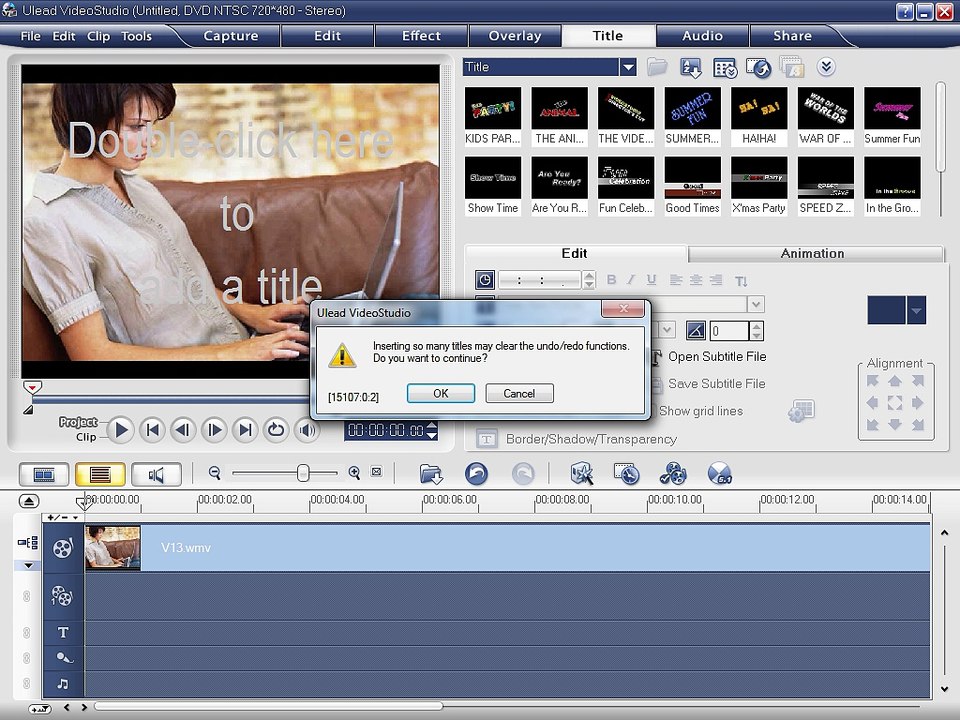This screenshot has width=960, height=720.
Task: Click Open Subtitle File
Action: (x=717, y=356)
